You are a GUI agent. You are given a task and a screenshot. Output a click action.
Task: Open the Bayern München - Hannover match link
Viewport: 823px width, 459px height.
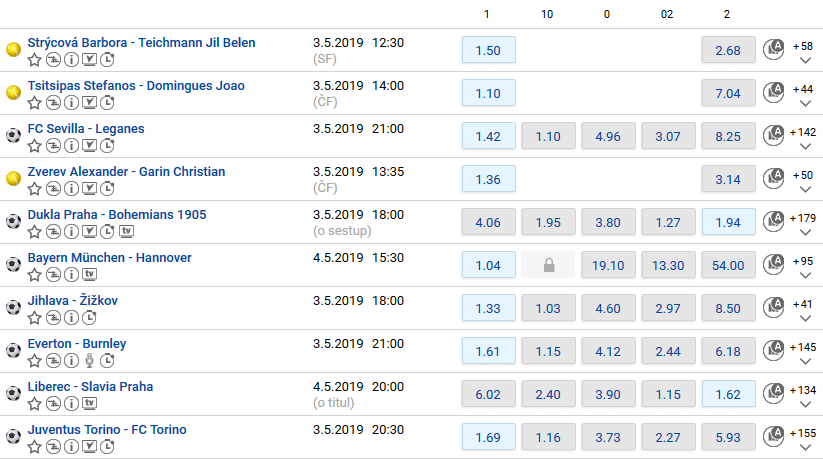pyautogui.click(x=110, y=258)
